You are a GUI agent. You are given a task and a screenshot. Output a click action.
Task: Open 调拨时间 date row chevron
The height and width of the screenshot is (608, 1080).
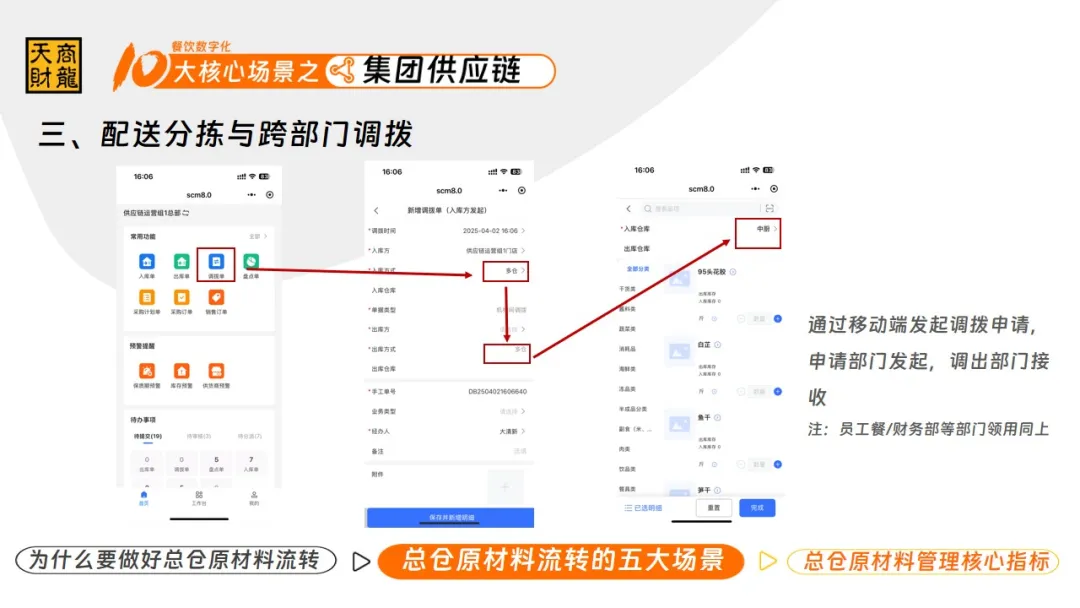coord(523,231)
